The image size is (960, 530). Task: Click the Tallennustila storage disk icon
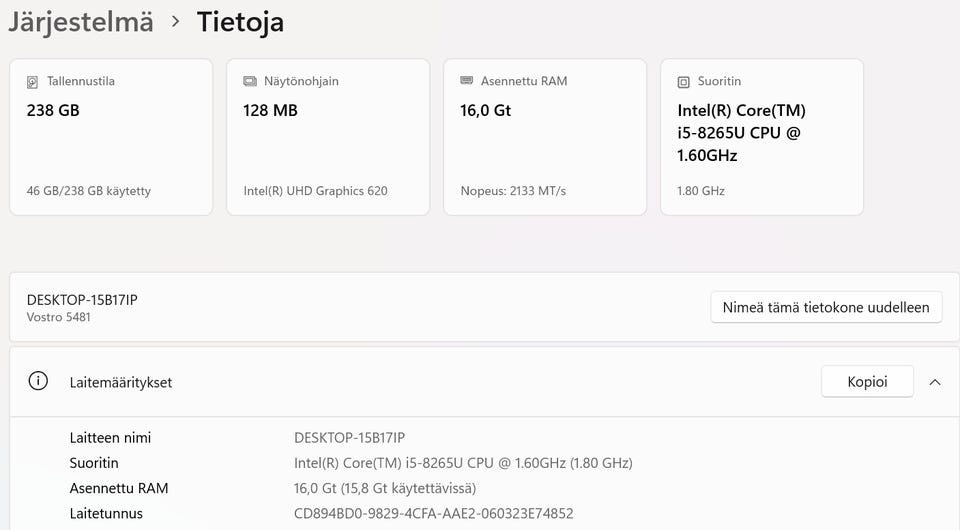tap(32, 82)
